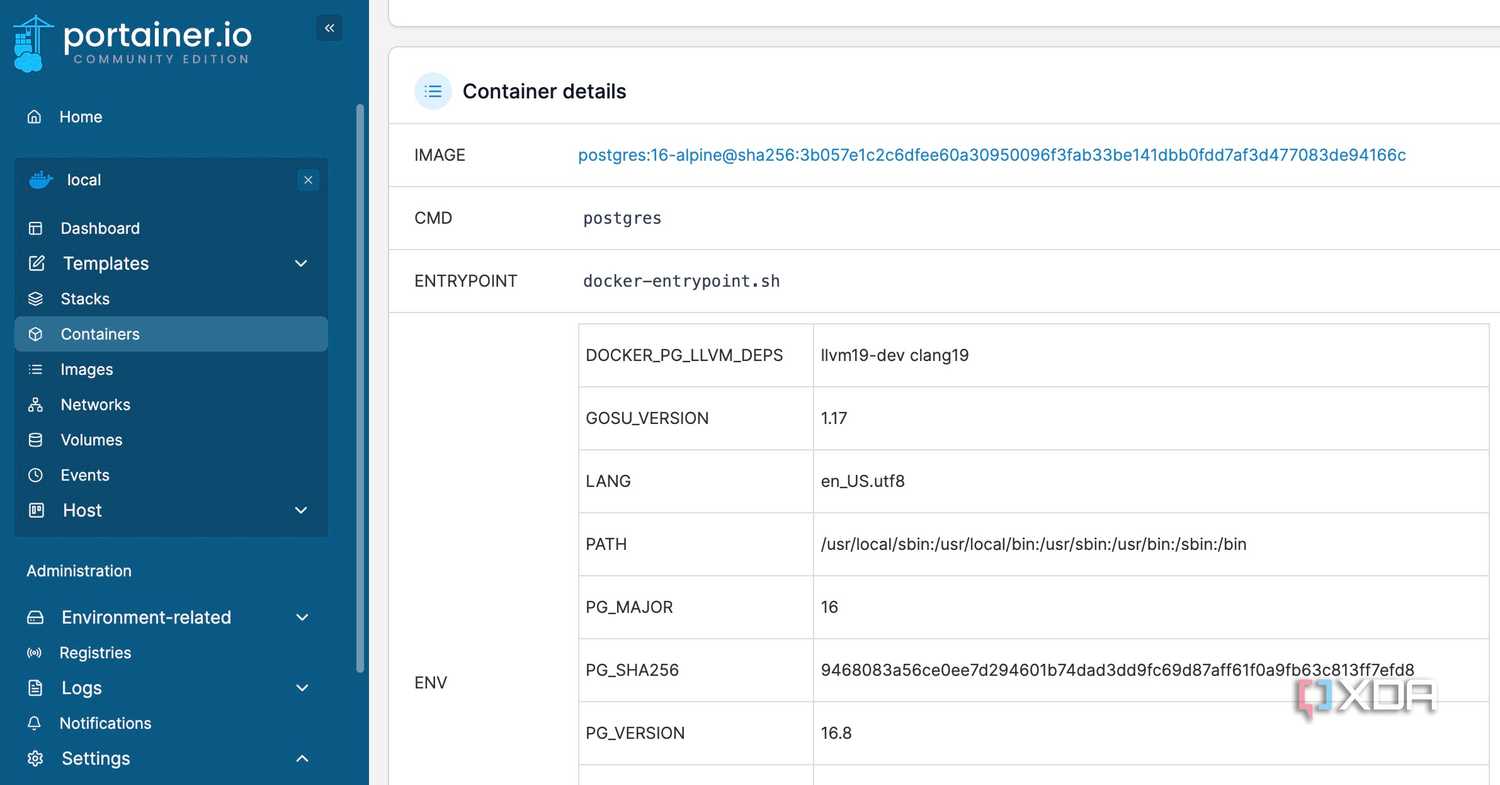Collapse the Settings chevron
Viewport: 1500px width, 785px height.
pos(302,758)
